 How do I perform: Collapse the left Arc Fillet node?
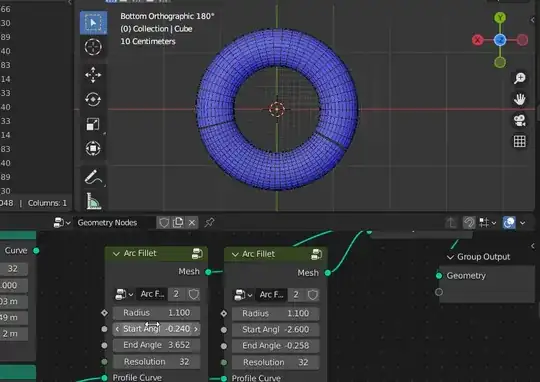pyautogui.click(x=116, y=254)
